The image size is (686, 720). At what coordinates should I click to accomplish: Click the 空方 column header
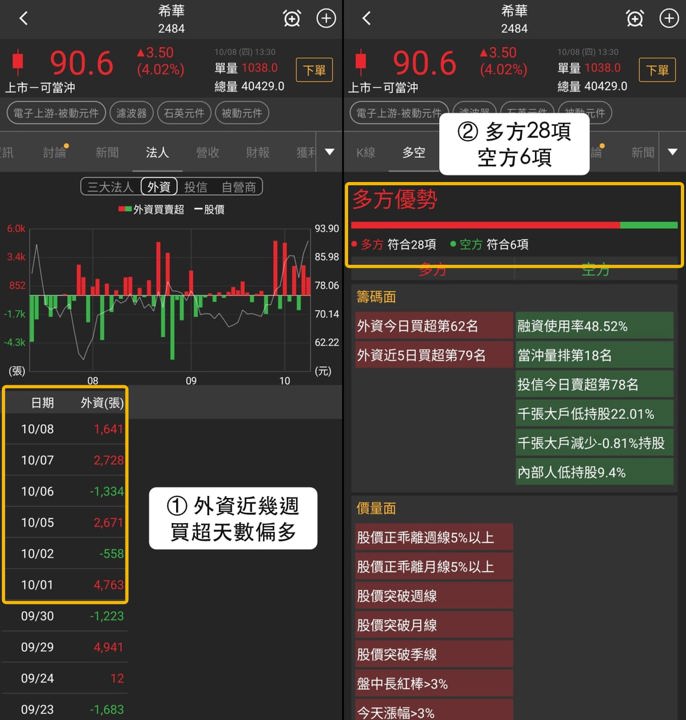pyautogui.click(x=595, y=270)
